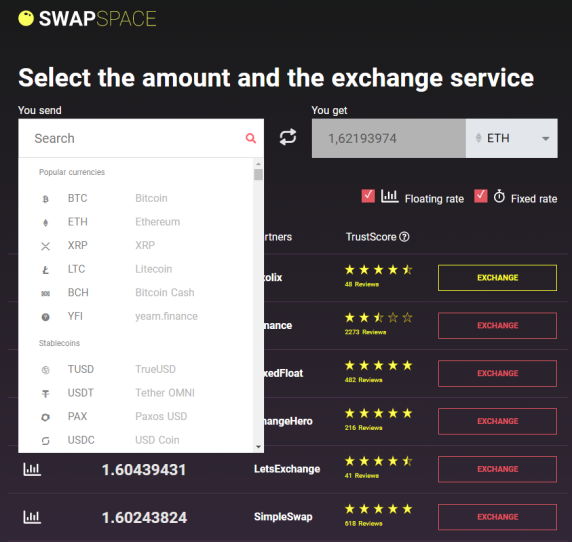
Task: Click the dropdown list scroll-up arrow
Action: (x=258, y=164)
